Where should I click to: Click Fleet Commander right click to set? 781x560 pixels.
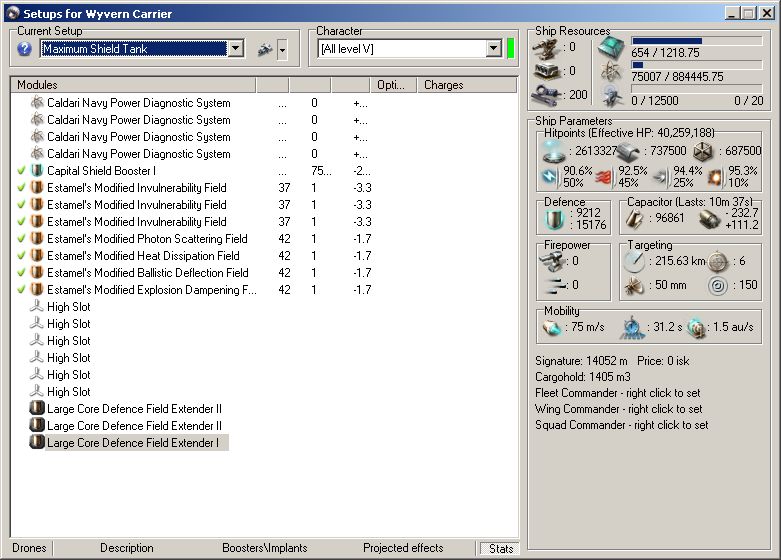(618, 393)
